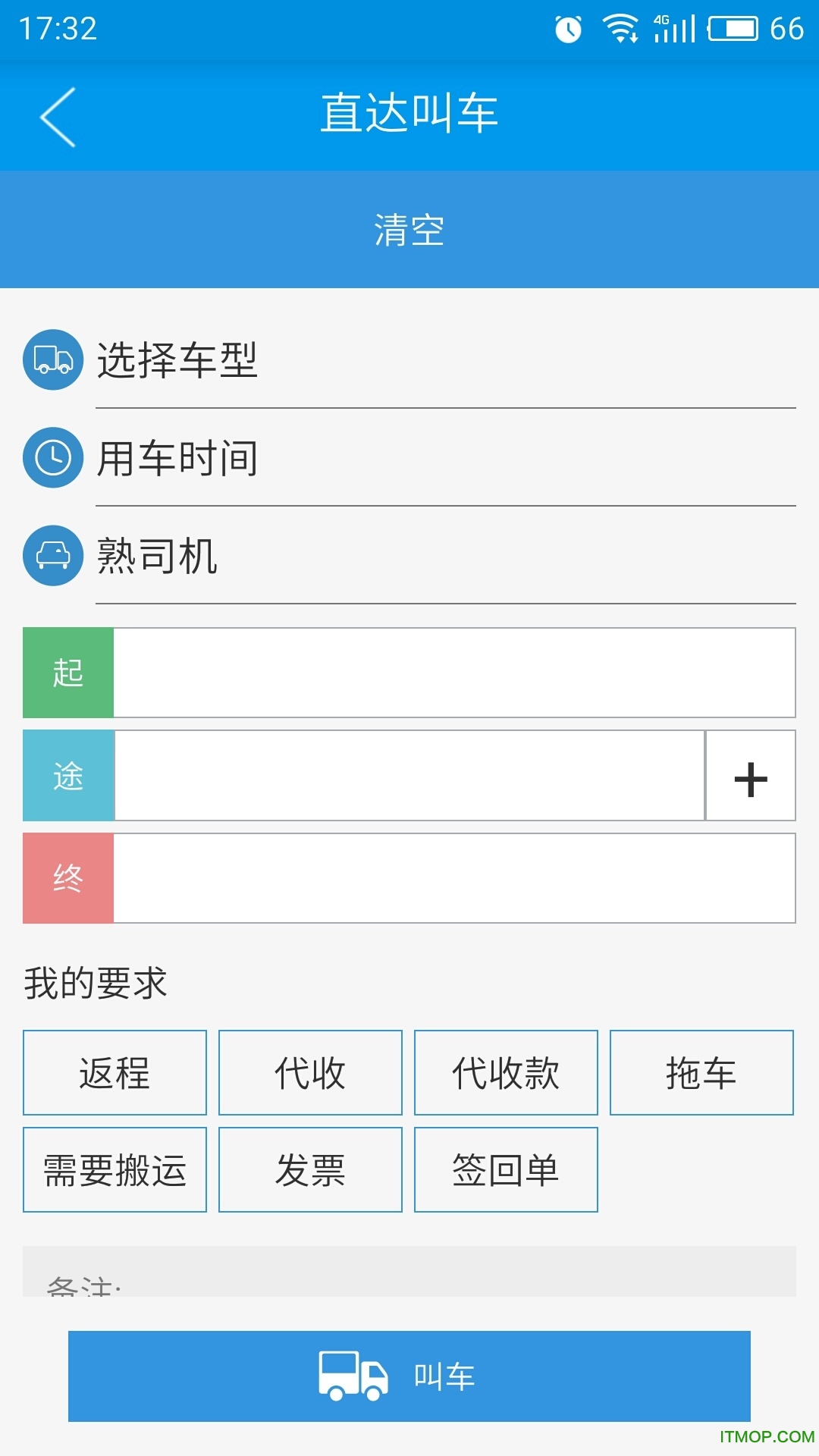Tap the start address input field
Screen dimensions: 819x1456
pos(453,673)
